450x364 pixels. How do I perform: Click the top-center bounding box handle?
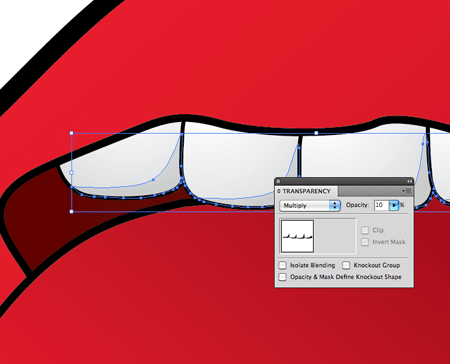click(x=316, y=133)
